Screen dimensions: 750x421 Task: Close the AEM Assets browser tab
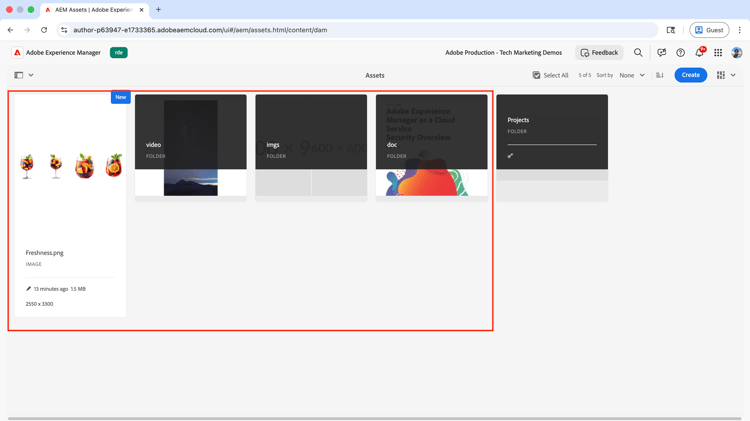(x=142, y=10)
